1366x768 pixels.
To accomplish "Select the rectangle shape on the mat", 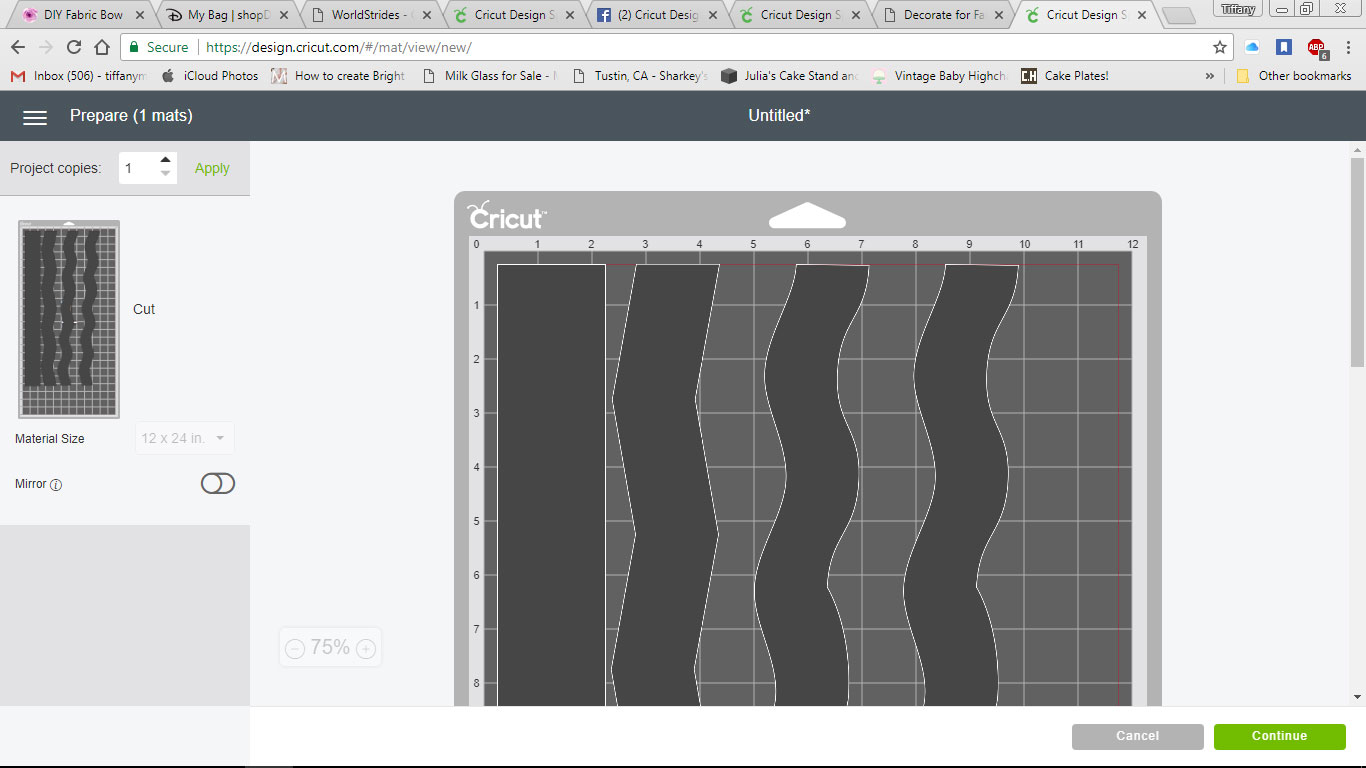I will pos(551,485).
